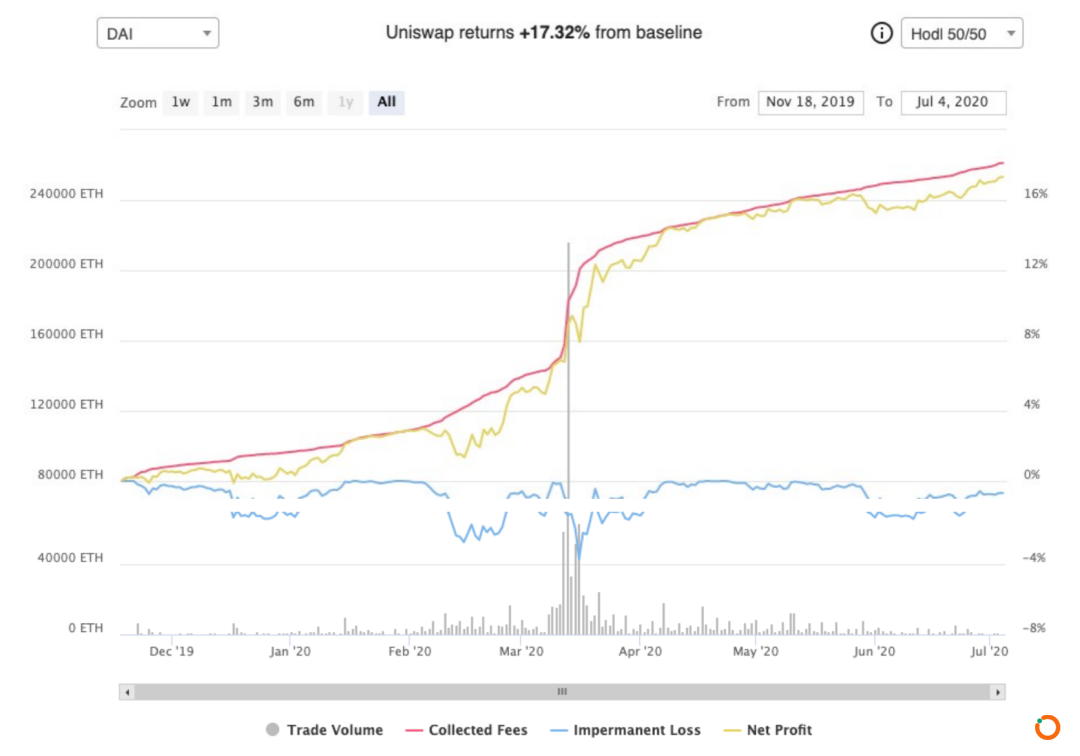Open the info icon next to Hodl dropdown

881,33
